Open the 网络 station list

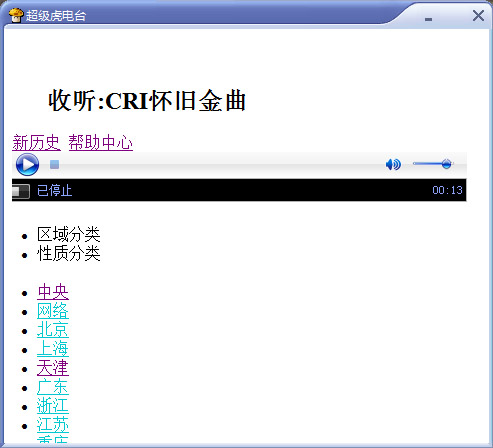pyautogui.click(x=53, y=311)
